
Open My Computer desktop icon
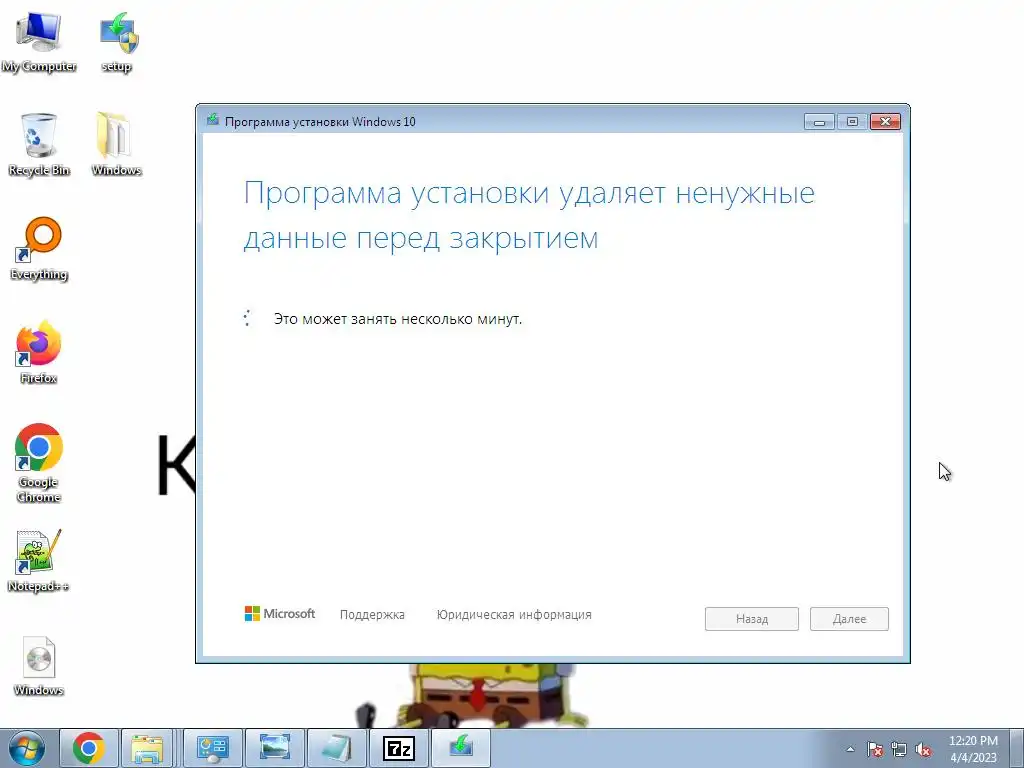coord(39,41)
